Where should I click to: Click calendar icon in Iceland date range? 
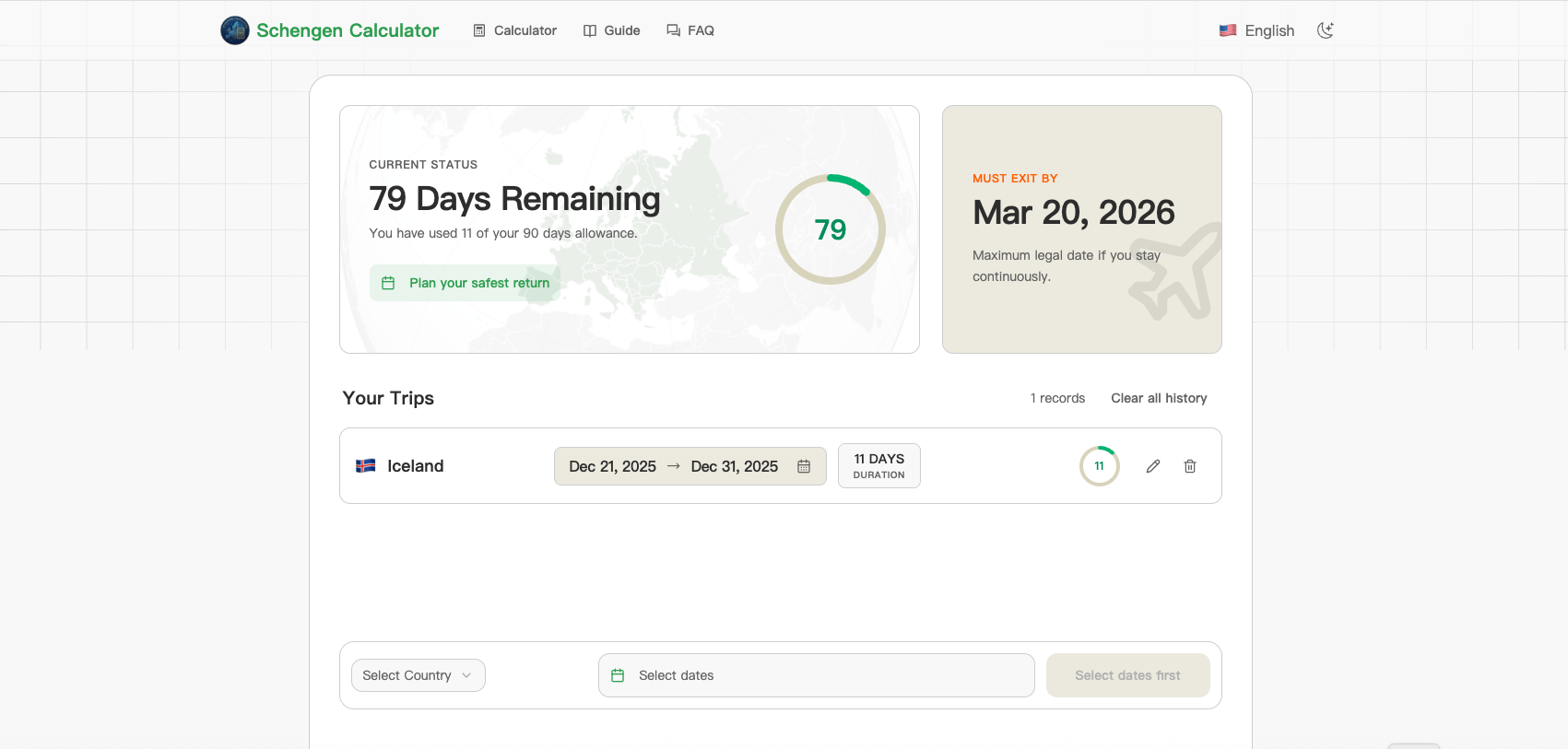coord(804,466)
